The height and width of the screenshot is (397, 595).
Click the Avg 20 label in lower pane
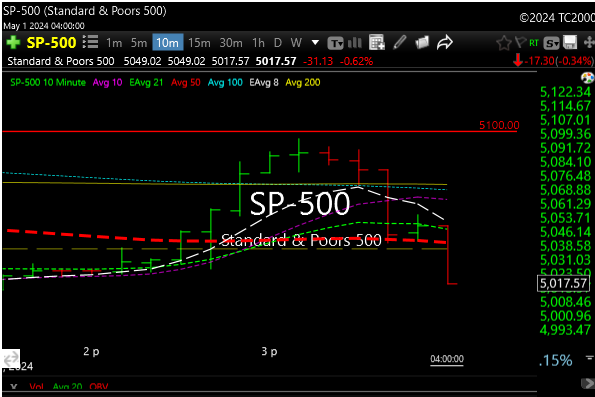click(68, 387)
